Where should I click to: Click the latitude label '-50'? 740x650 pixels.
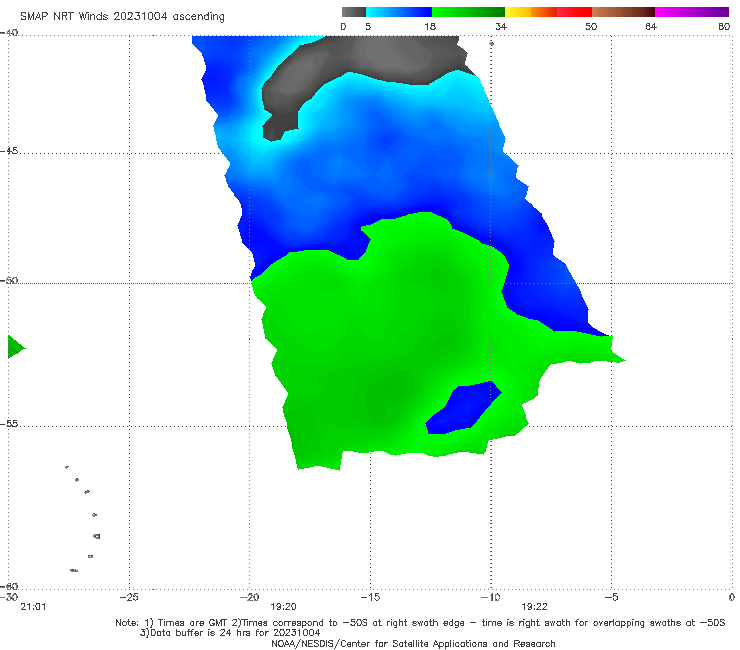point(9,280)
